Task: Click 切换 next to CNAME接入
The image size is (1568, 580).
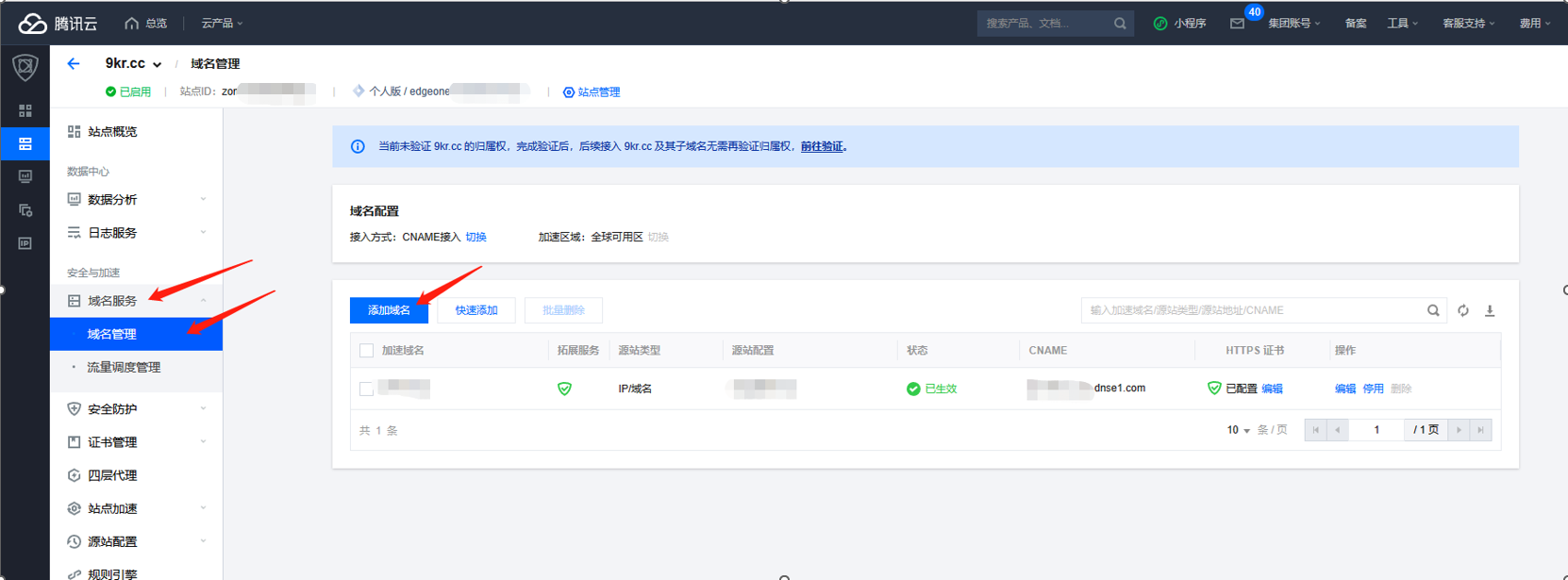Action: click(x=475, y=237)
